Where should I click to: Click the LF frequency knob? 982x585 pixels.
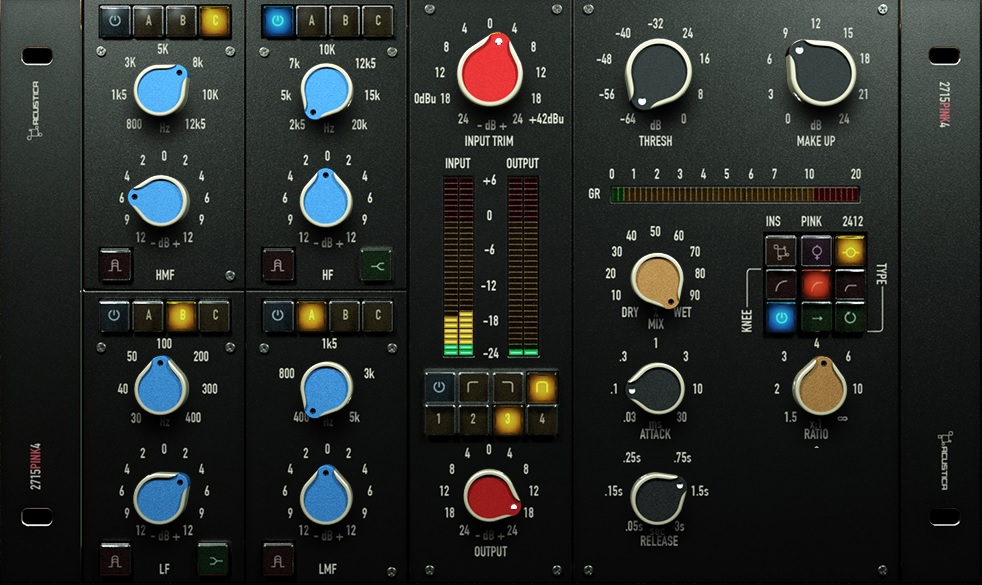tap(161, 386)
